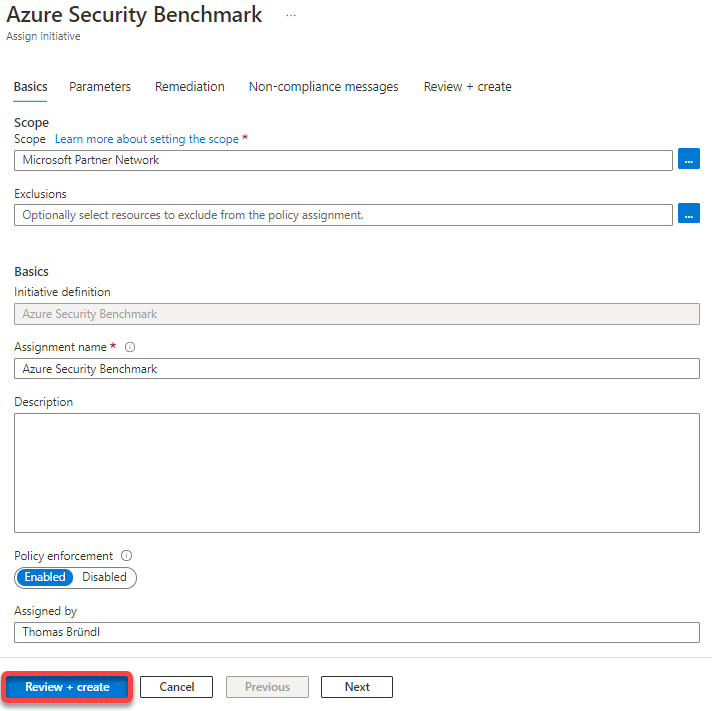Set policy enforcement to Enabled
The width and height of the screenshot is (712, 711).
tap(45, 577)
